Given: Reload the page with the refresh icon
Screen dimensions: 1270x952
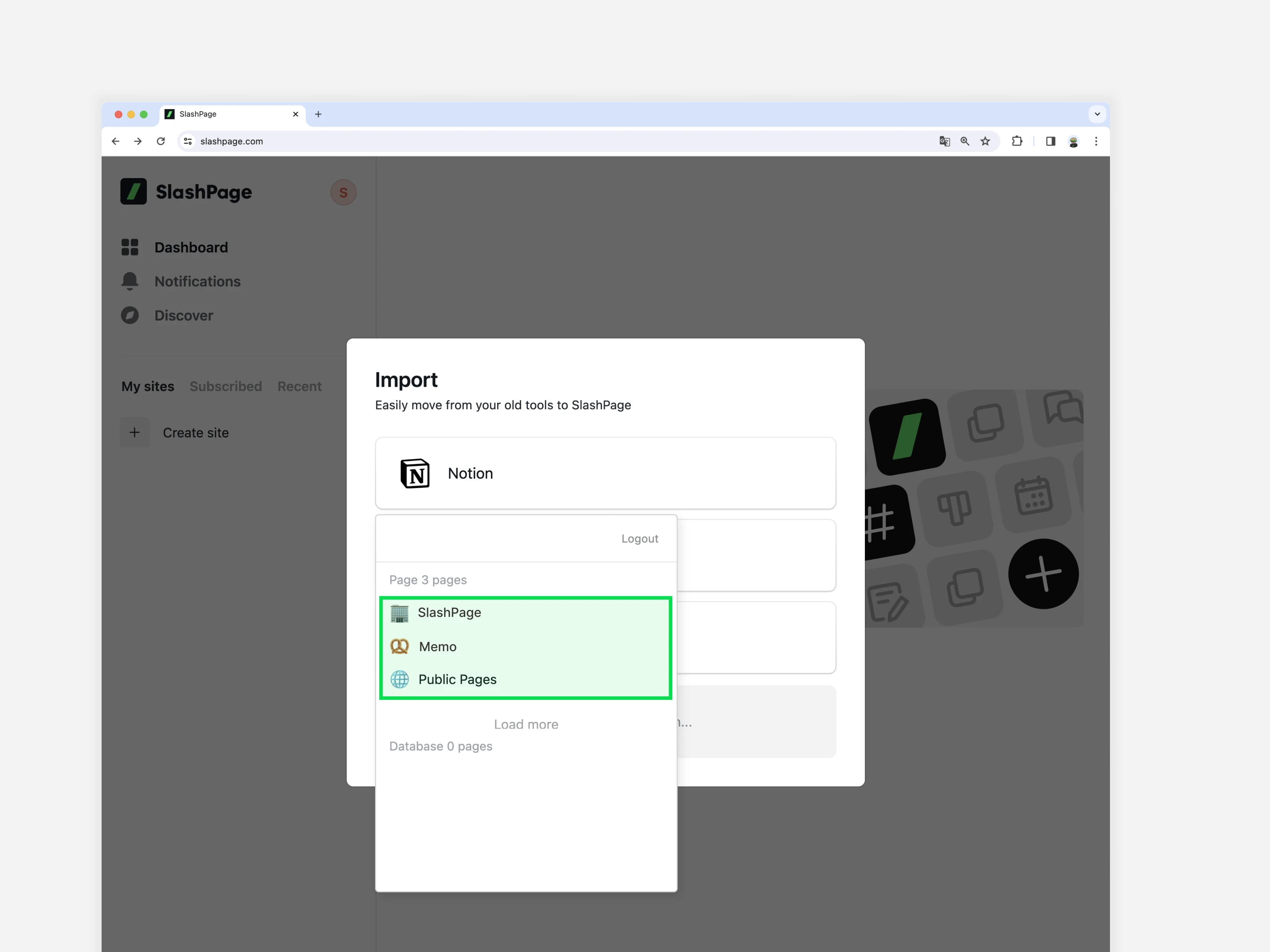Looking at the screenshot, I should (x=161, y=141).
